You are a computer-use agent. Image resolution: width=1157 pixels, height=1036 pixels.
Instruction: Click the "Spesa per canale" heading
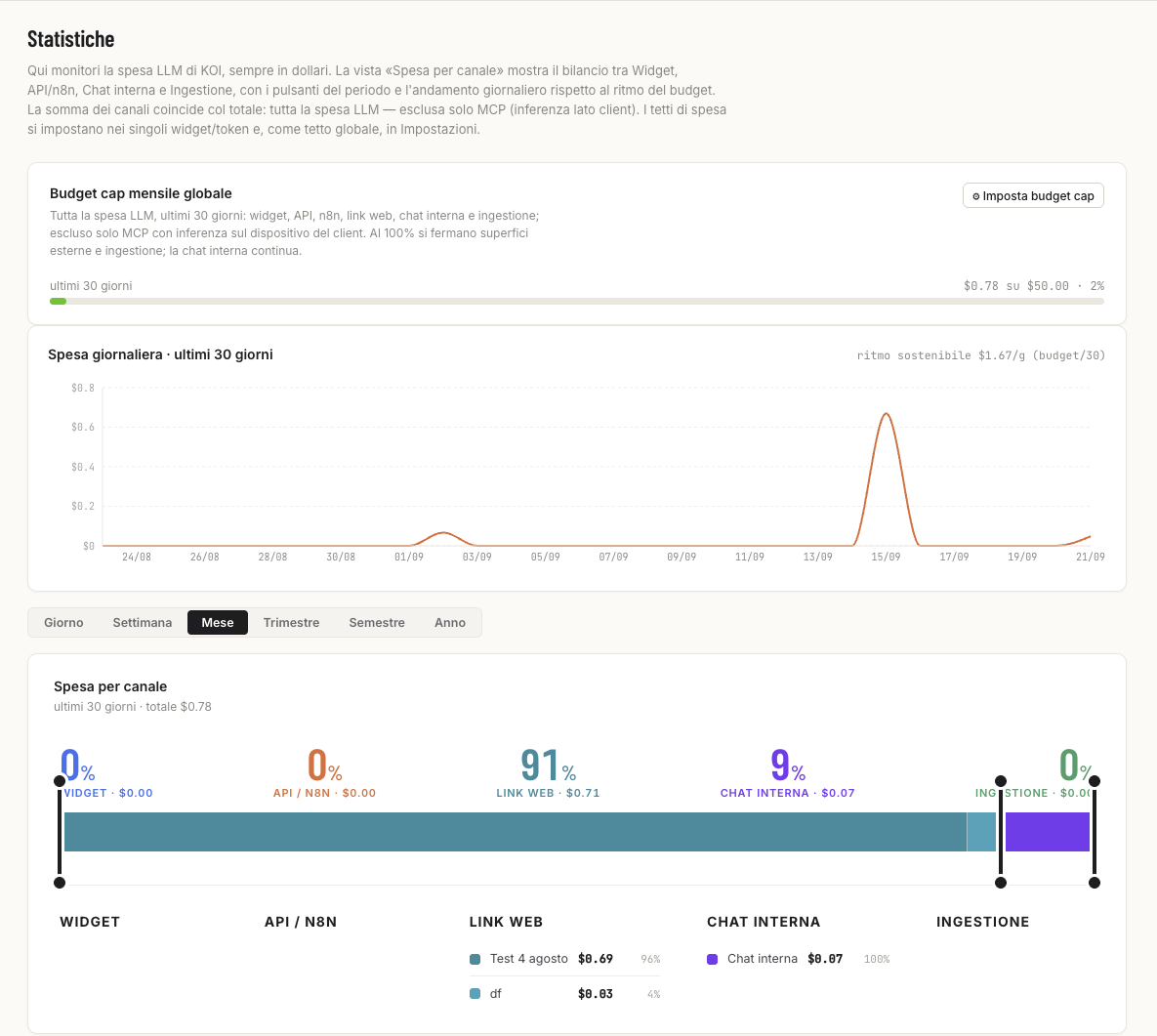tap(110, 686)
